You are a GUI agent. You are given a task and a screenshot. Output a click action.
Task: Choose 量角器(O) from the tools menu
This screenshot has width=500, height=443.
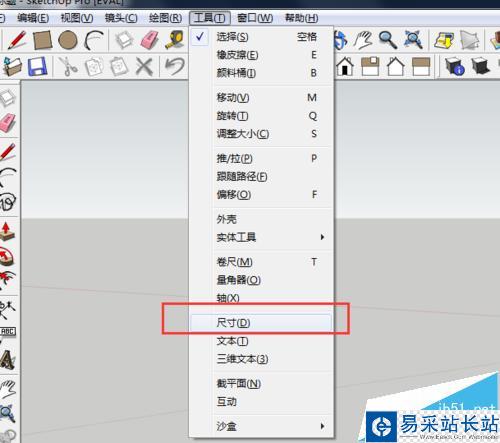tap(261, 280)
